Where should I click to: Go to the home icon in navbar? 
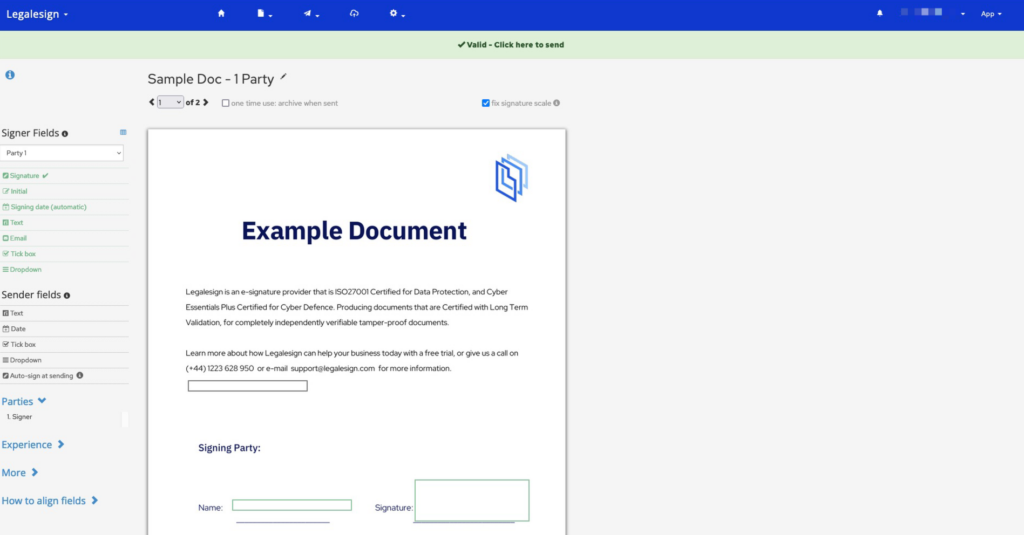coord(221,13)
